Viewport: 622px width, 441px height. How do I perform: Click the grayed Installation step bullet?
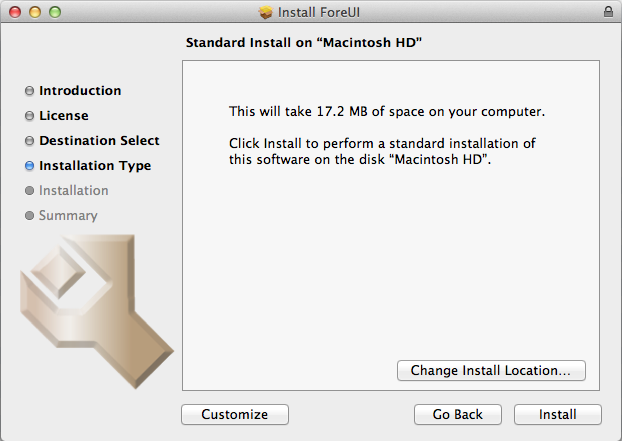[29, 191]
